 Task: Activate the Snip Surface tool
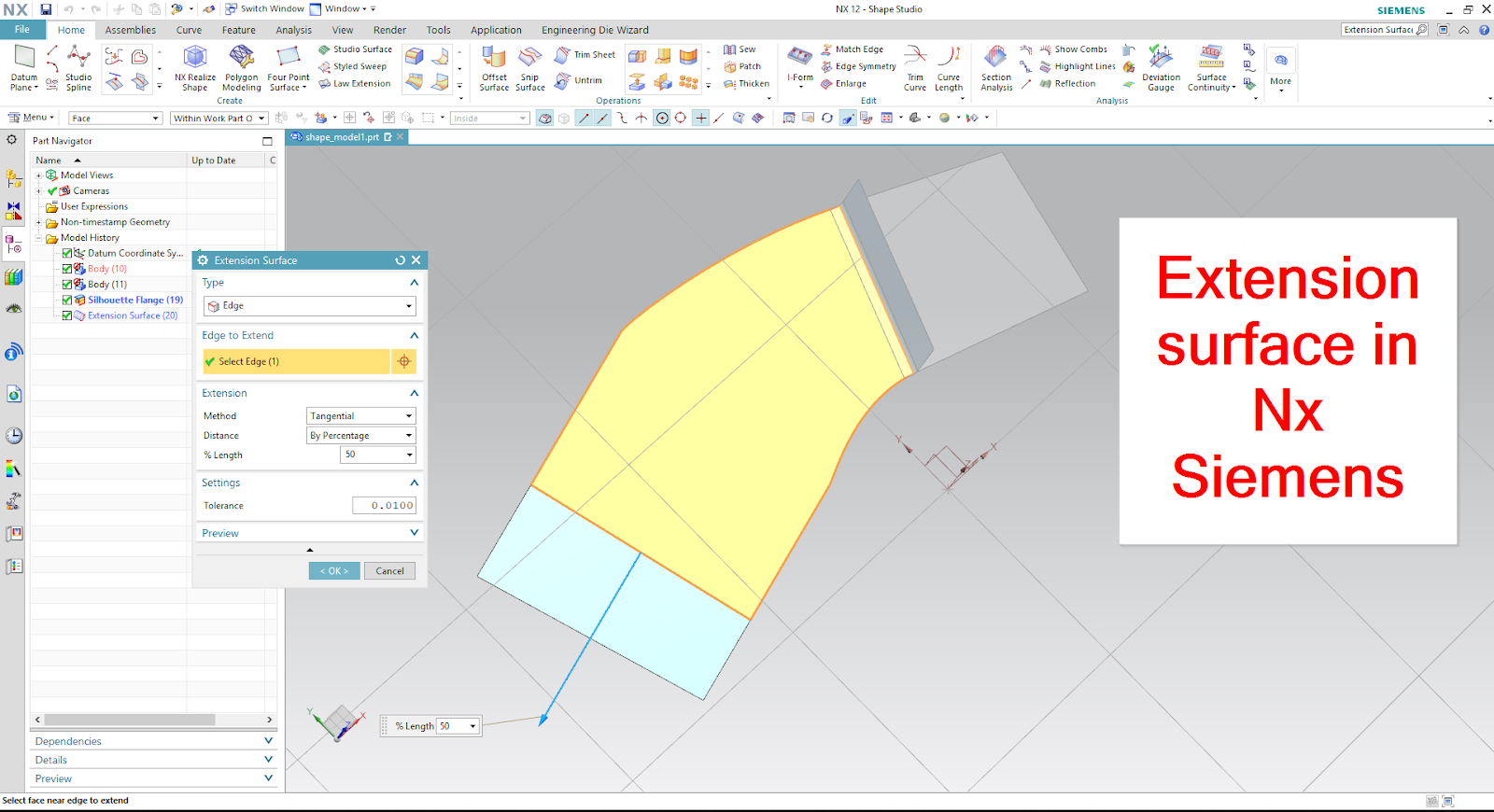point(530,68)
